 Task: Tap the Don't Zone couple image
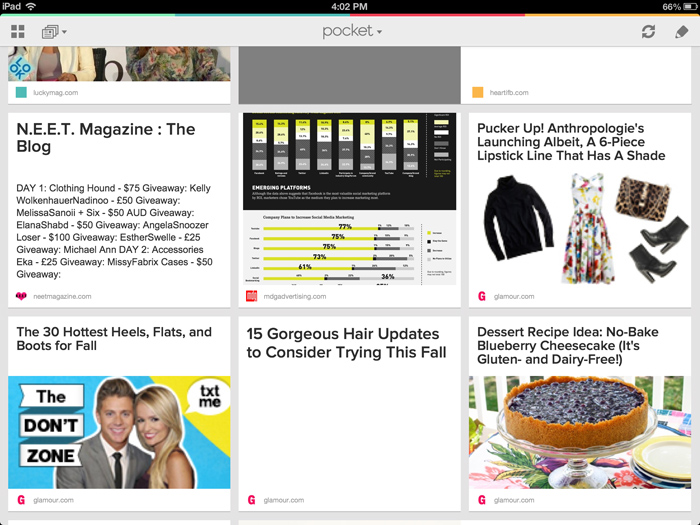tap(119, 432)
